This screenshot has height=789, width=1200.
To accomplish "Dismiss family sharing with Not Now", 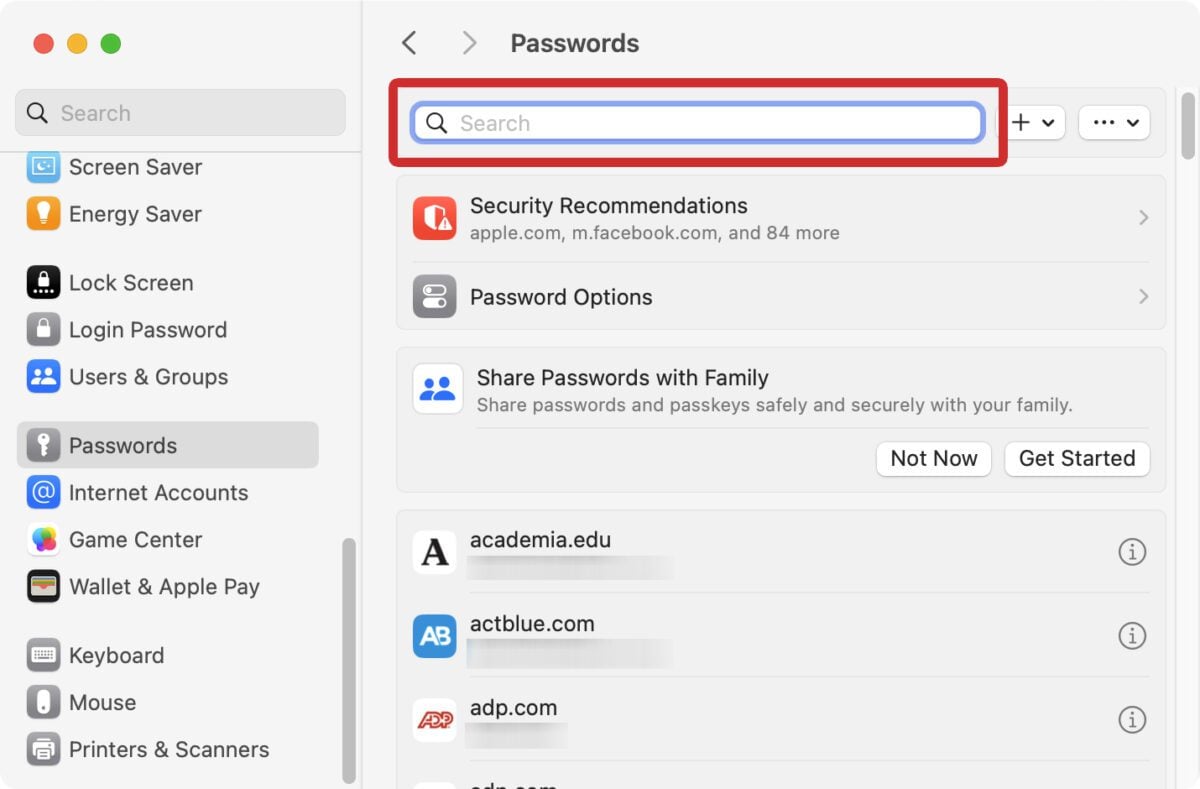I will (x=933, y=458).
